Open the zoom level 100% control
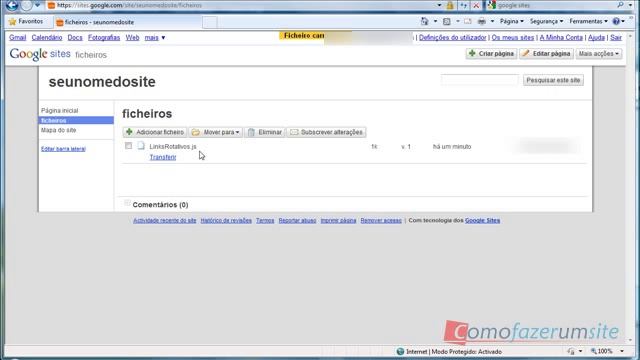The height and width of the screenshot is (360, 640). (x=607, y=351)
